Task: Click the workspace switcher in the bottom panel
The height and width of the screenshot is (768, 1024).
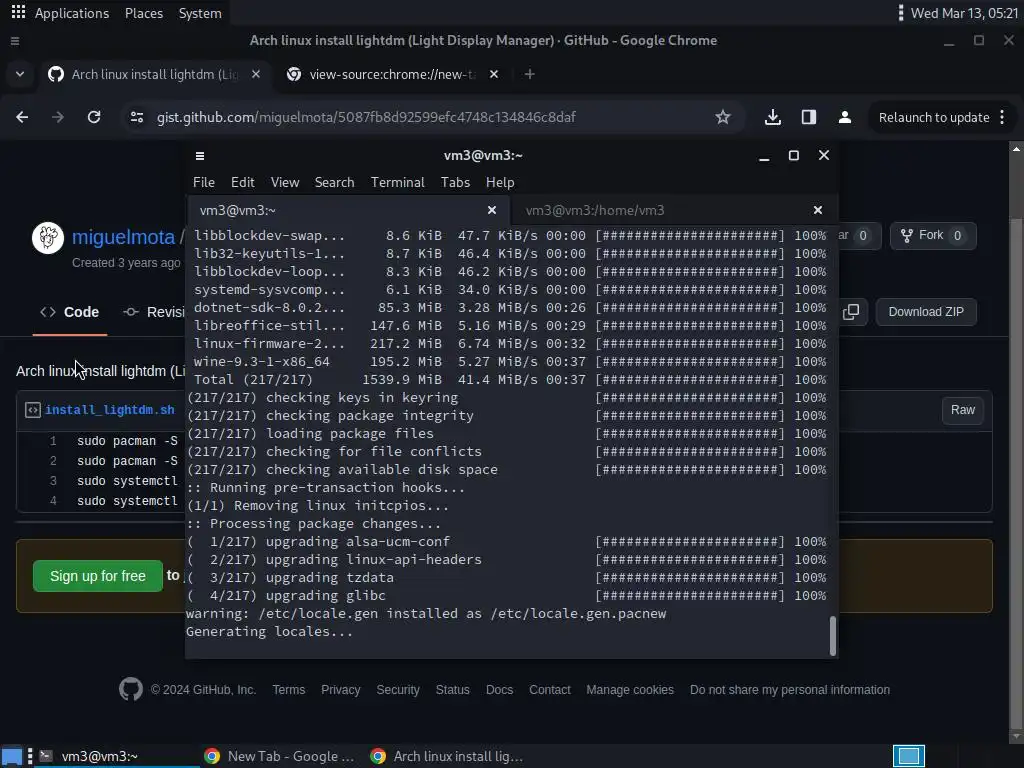Action: pos(908,756)
